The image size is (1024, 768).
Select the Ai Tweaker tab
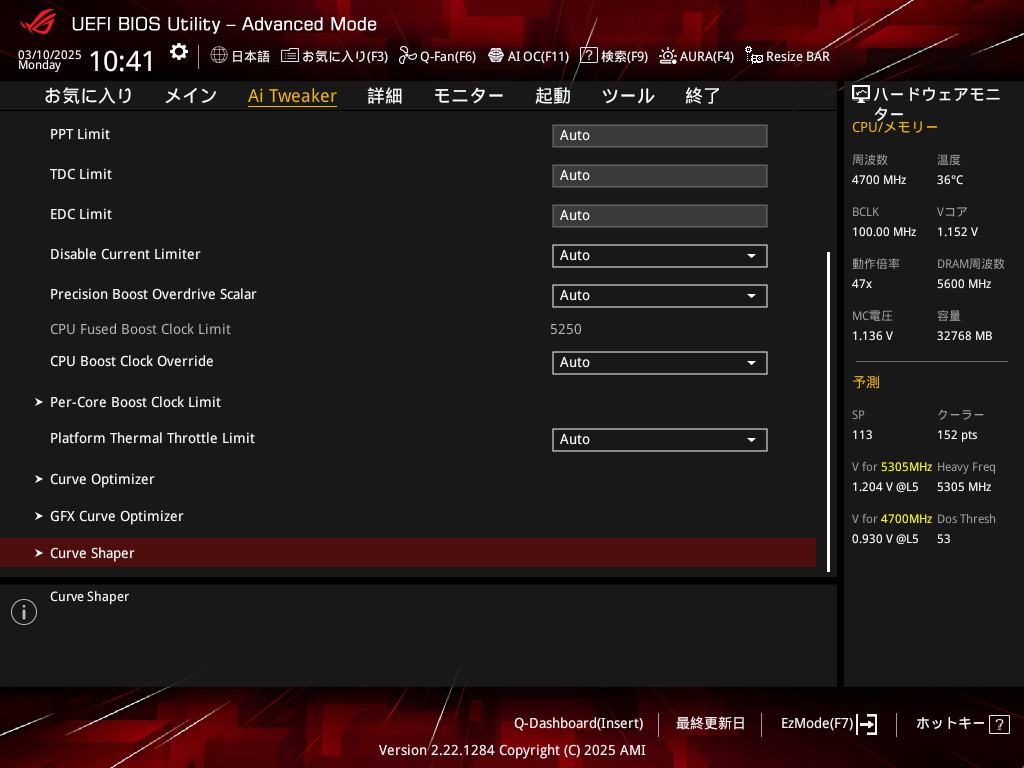coord(292,96)
